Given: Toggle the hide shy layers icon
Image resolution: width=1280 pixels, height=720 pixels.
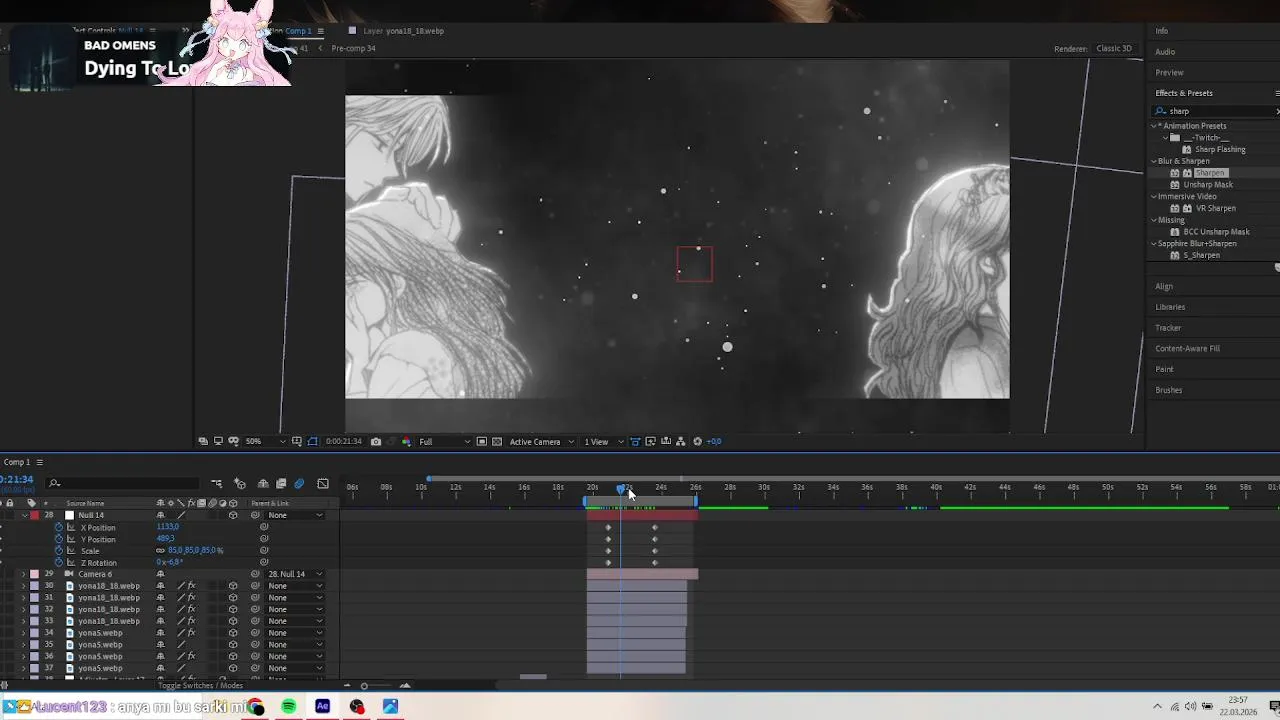Looking at the screenshot, I should (263, 484).
